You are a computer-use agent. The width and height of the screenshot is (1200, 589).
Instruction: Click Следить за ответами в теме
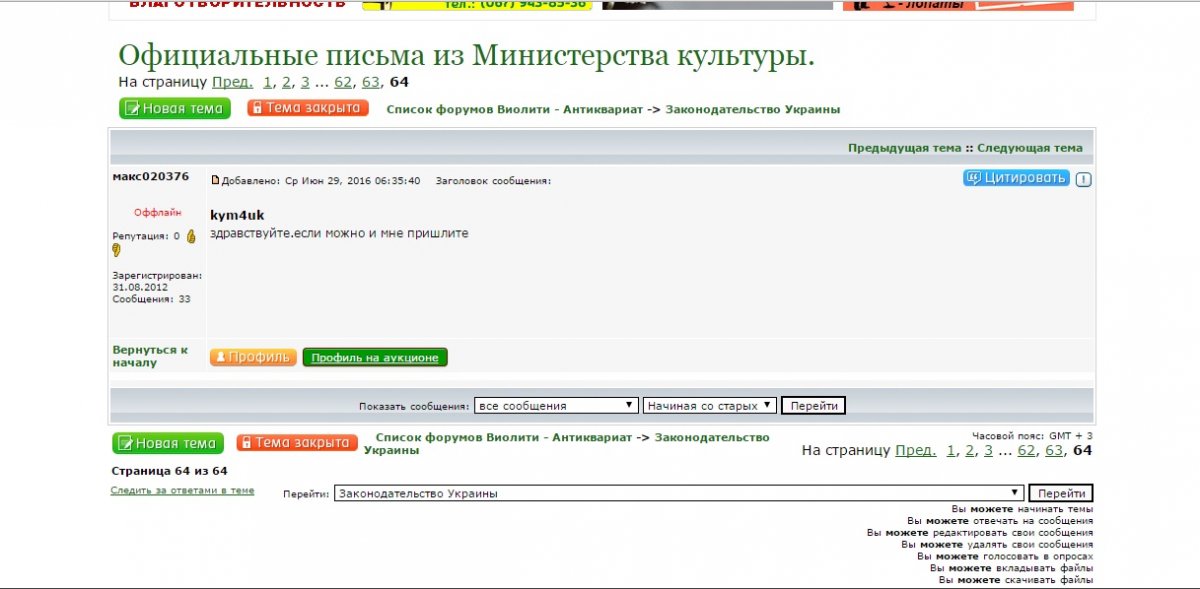click(182, 491)
